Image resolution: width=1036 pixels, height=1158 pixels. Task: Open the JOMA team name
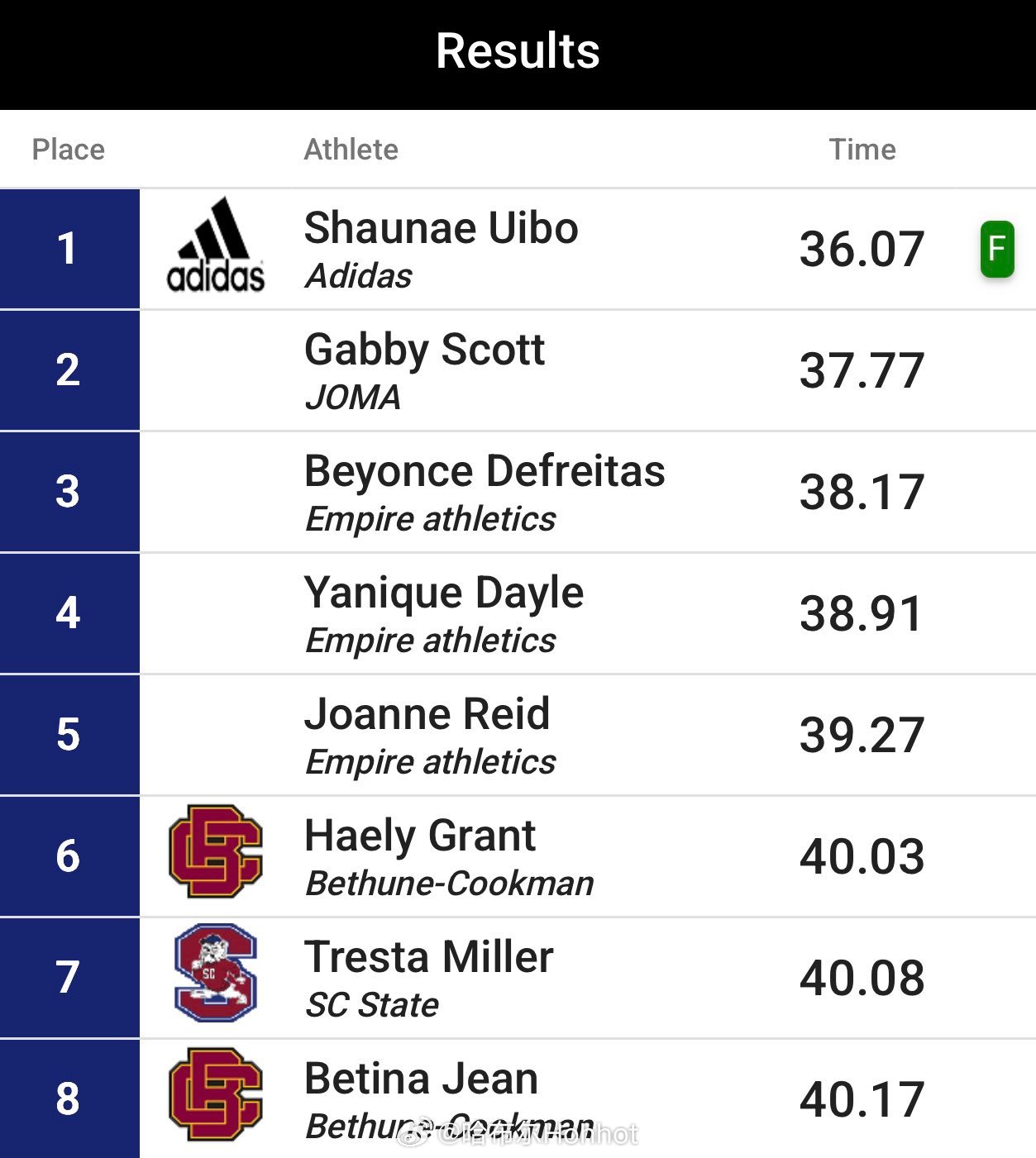click(x=353, y=398)
